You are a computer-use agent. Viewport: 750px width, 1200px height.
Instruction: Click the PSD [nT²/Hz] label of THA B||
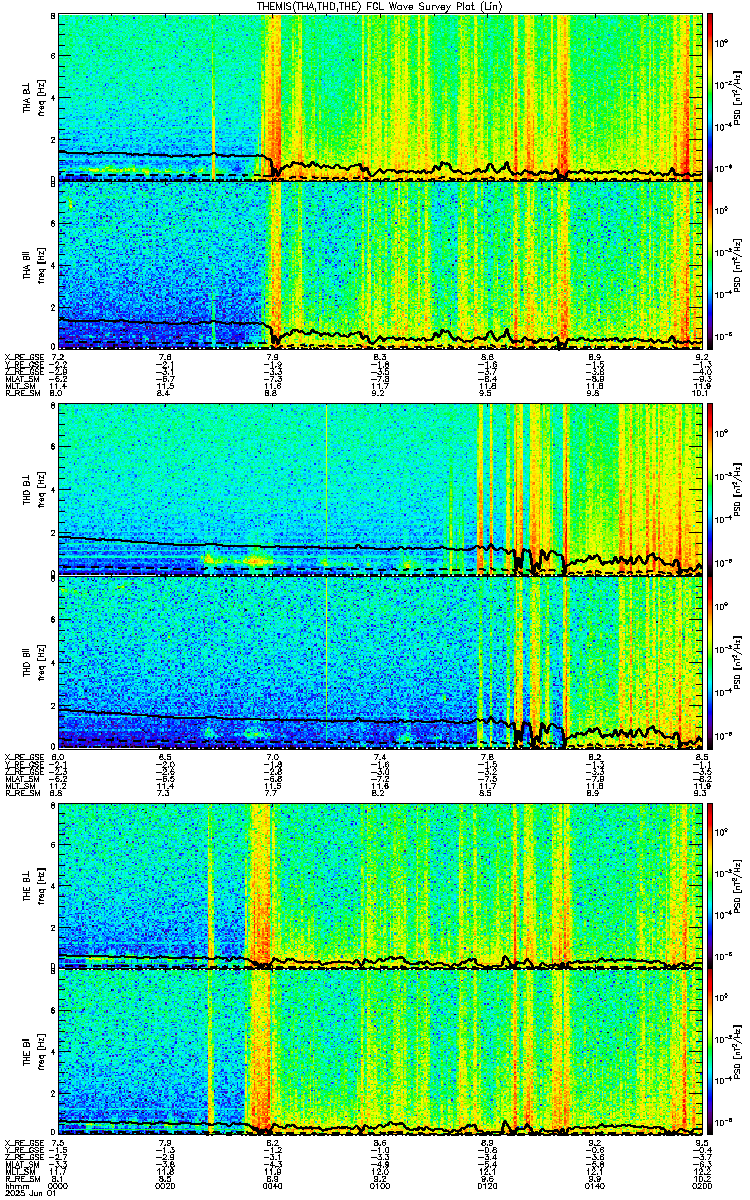tap(738, 264)
